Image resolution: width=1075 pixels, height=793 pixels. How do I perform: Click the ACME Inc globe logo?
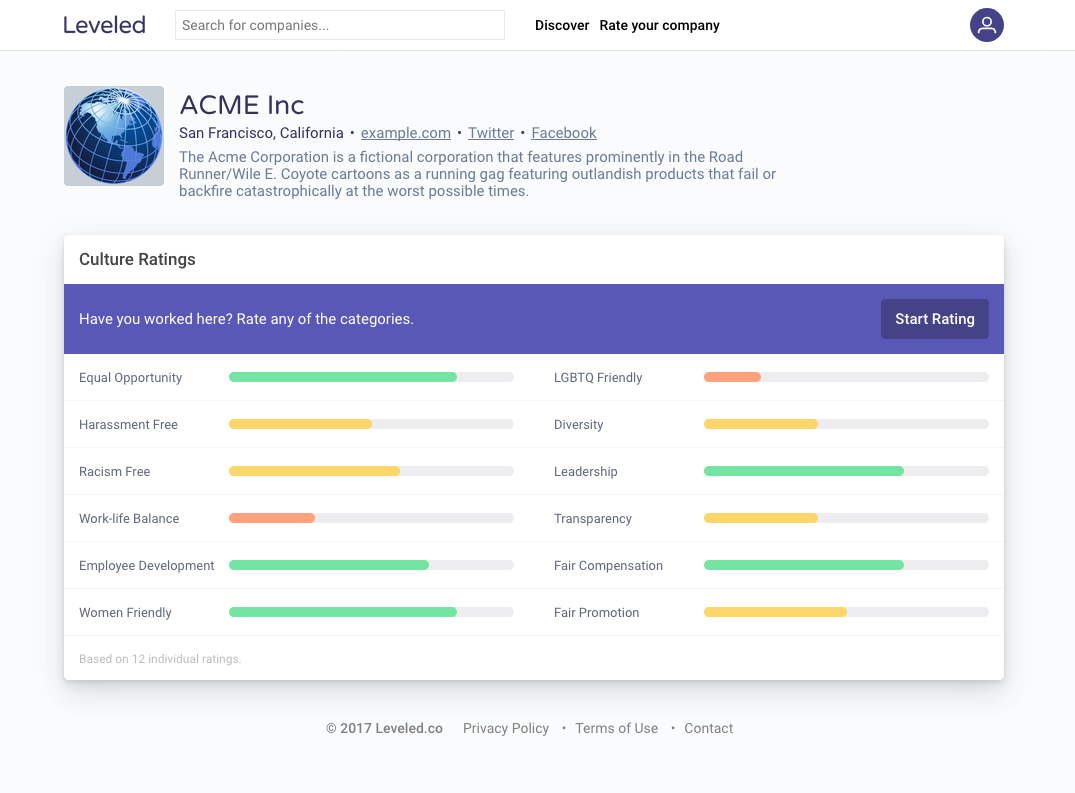(x=114, y=136)
